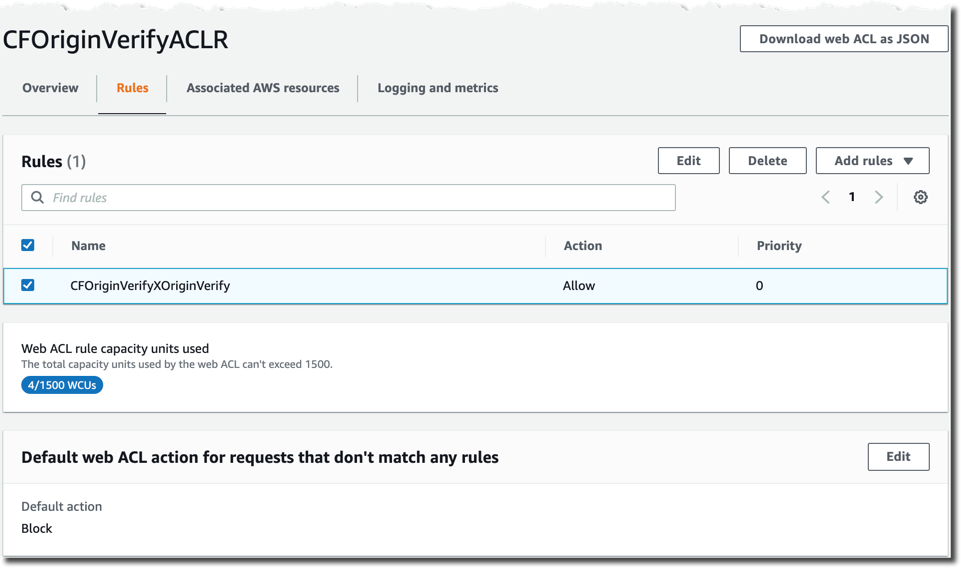Go to next rules page arrow
Image resolution: width=961 pixels, height=568 pixels.
(x=878, y=197)
